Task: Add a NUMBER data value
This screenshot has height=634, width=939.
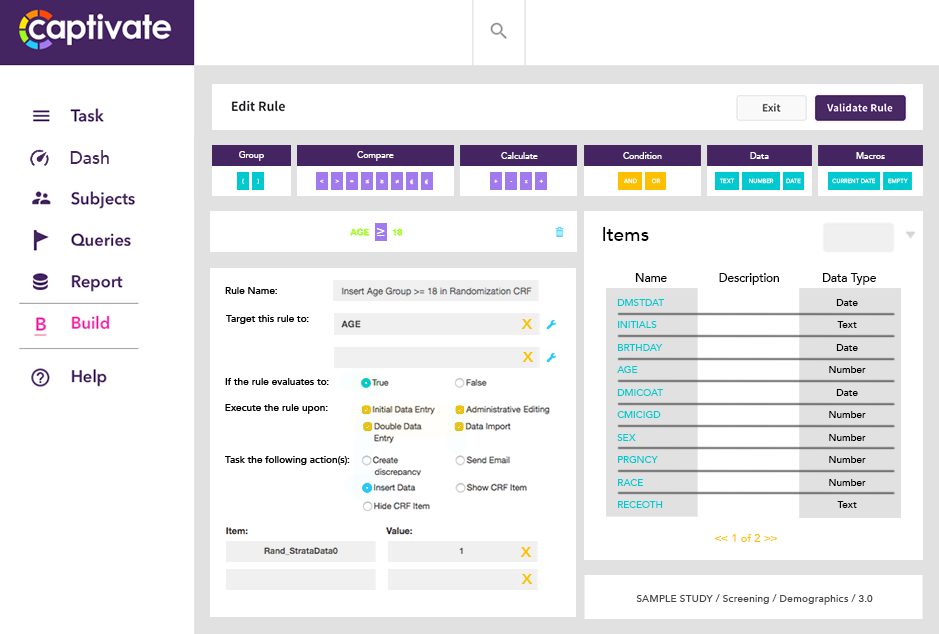Action: point(761,181)
